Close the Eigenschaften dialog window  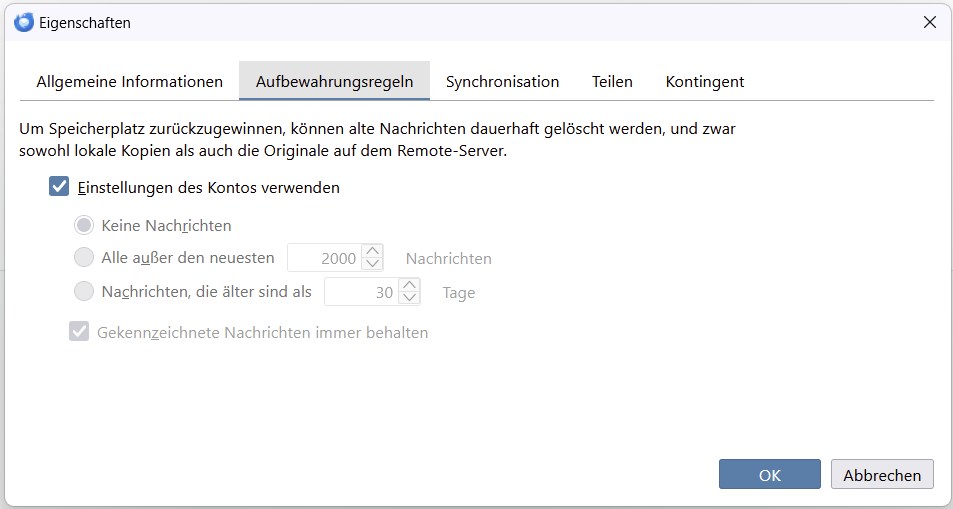click(x=929, y=23)
